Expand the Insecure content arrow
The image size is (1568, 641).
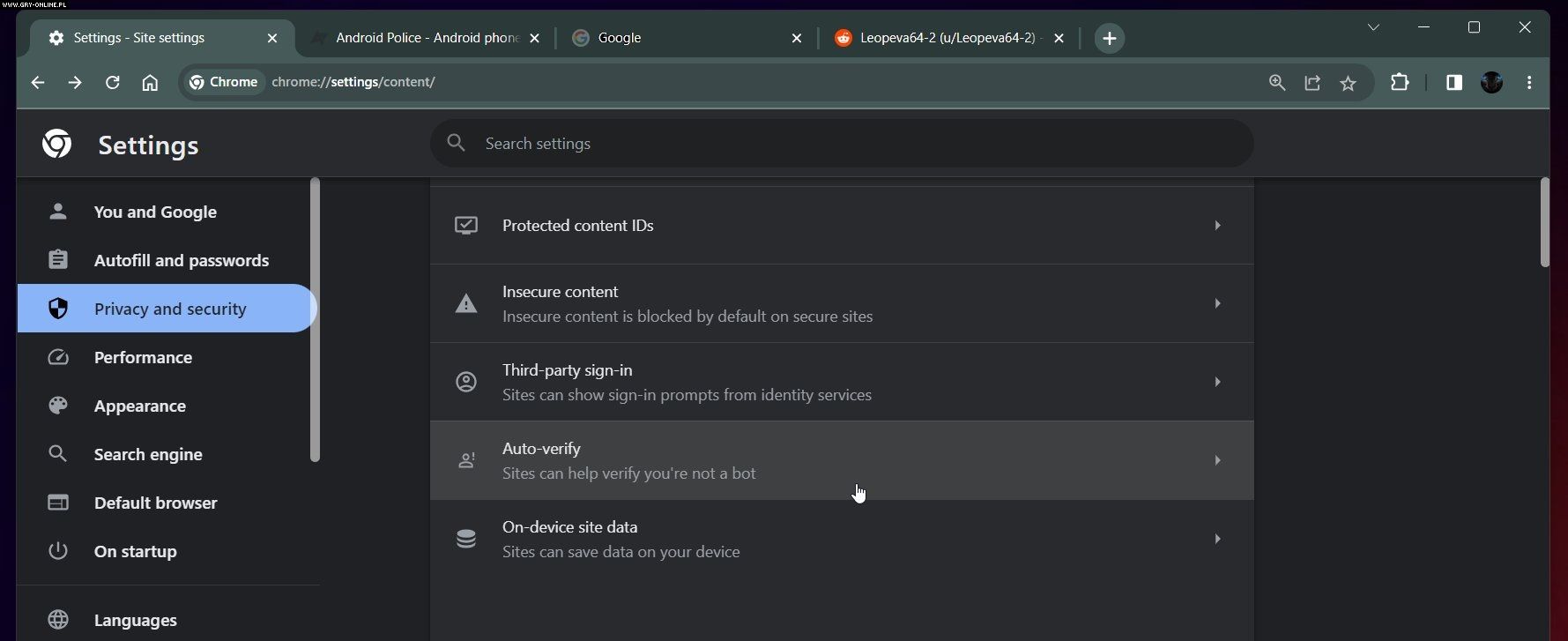coord(1217,303)
